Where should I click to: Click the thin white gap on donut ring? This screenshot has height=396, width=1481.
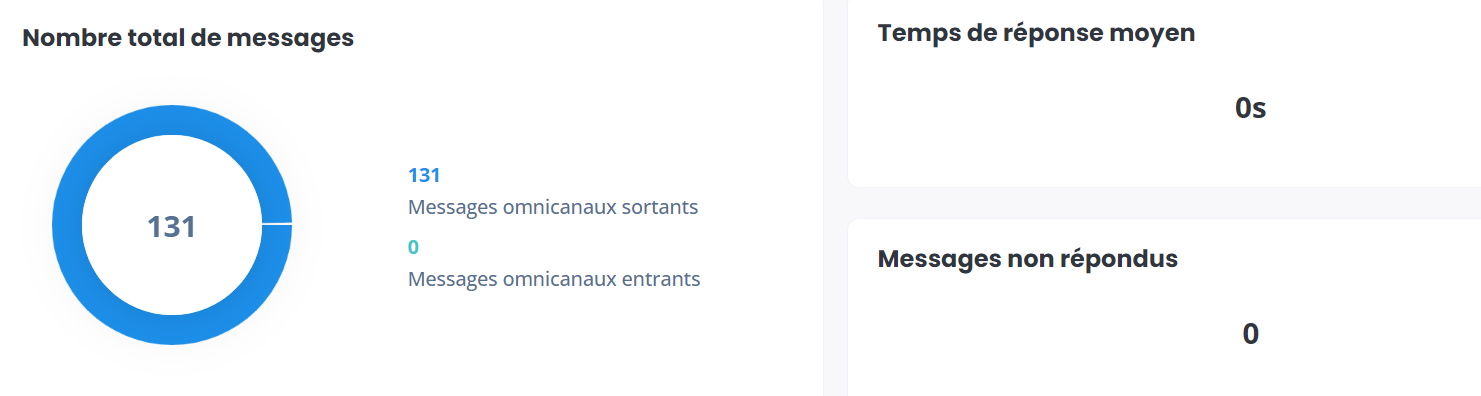[276, 224]
